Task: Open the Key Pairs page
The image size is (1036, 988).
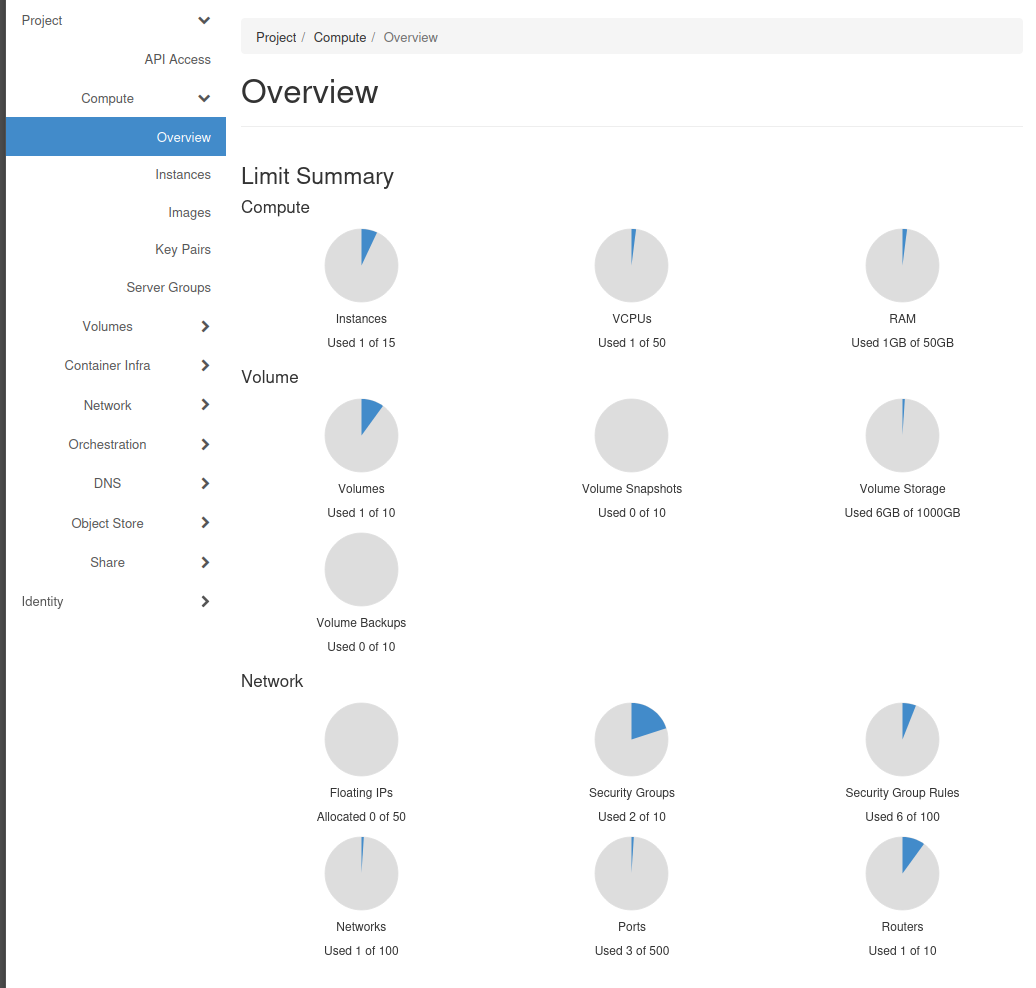Action: (183, 249)
